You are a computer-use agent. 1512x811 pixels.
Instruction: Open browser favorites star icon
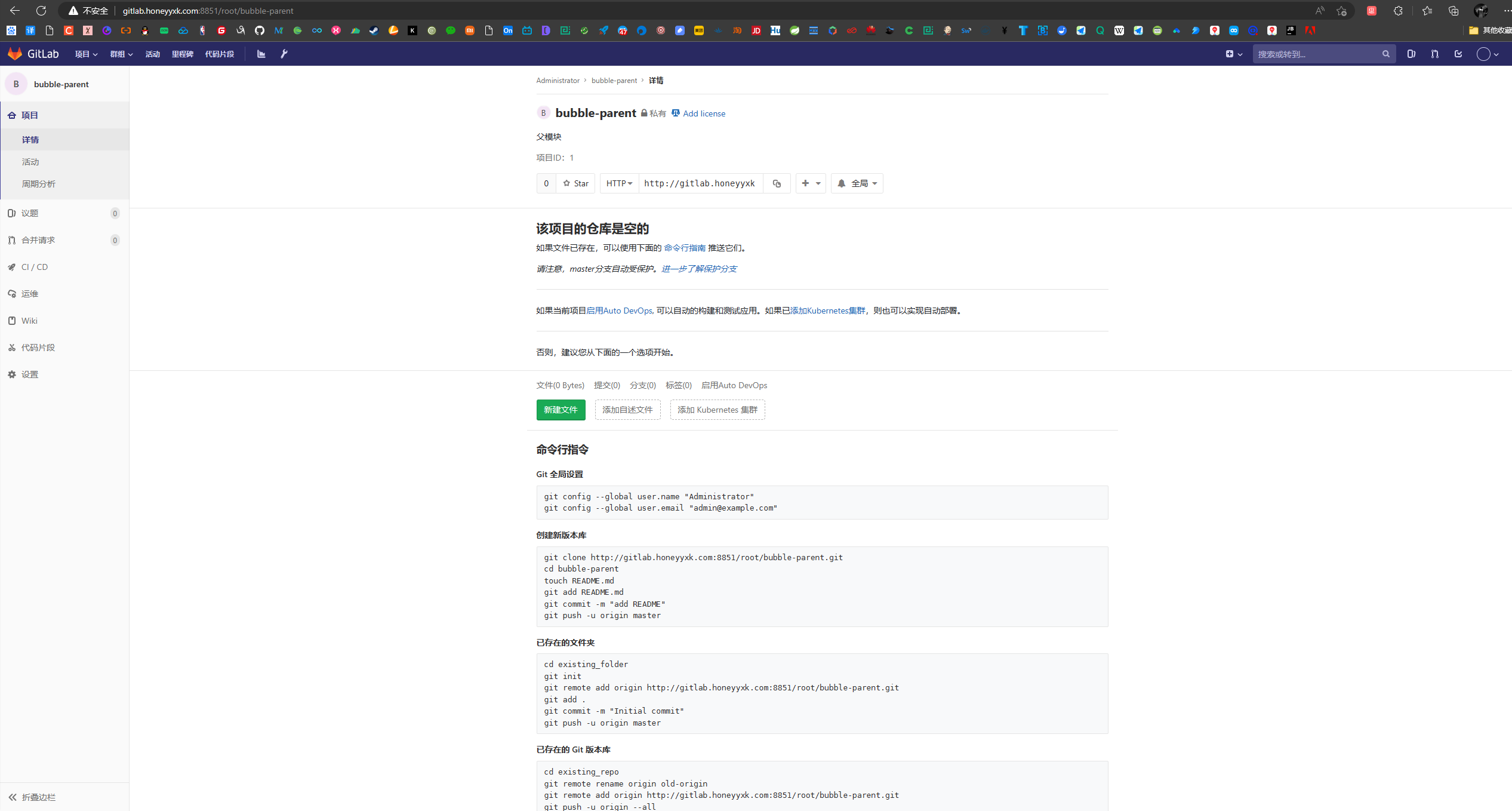coord(1427,11)
